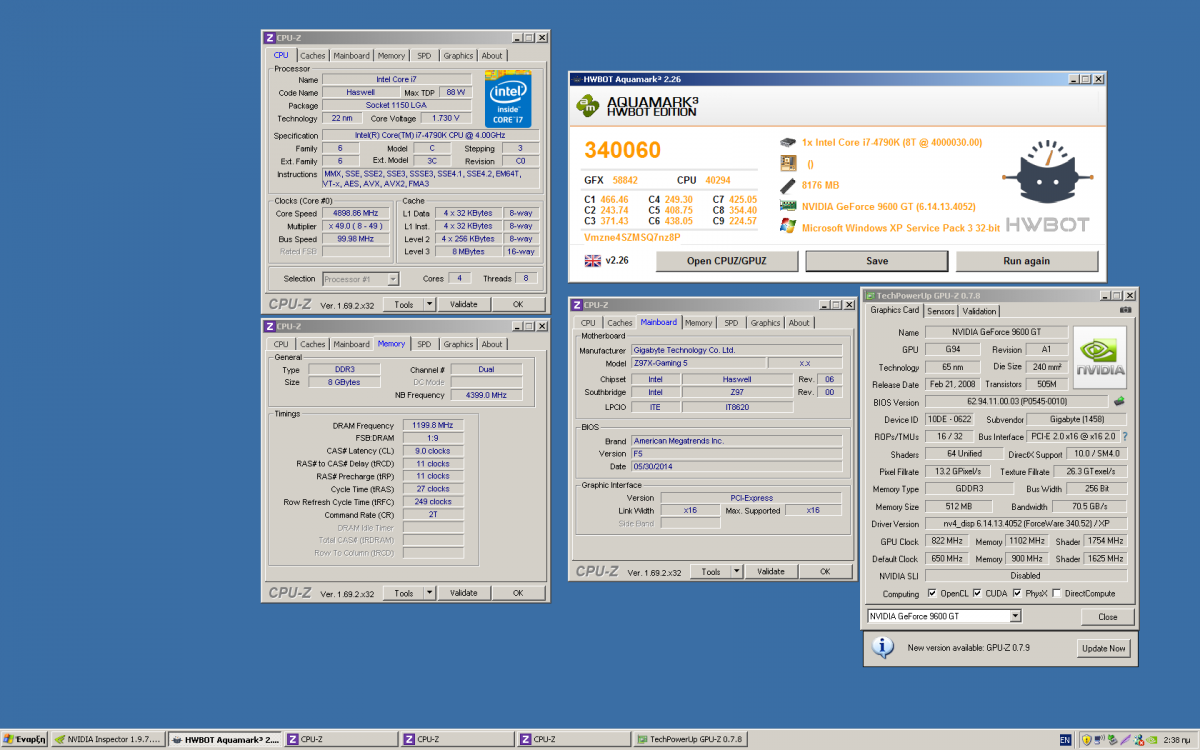Screen dimensions: 1200x750
Task: Open the Caches tab in the CPU-Z processor window
Action: tap(313, 56)
